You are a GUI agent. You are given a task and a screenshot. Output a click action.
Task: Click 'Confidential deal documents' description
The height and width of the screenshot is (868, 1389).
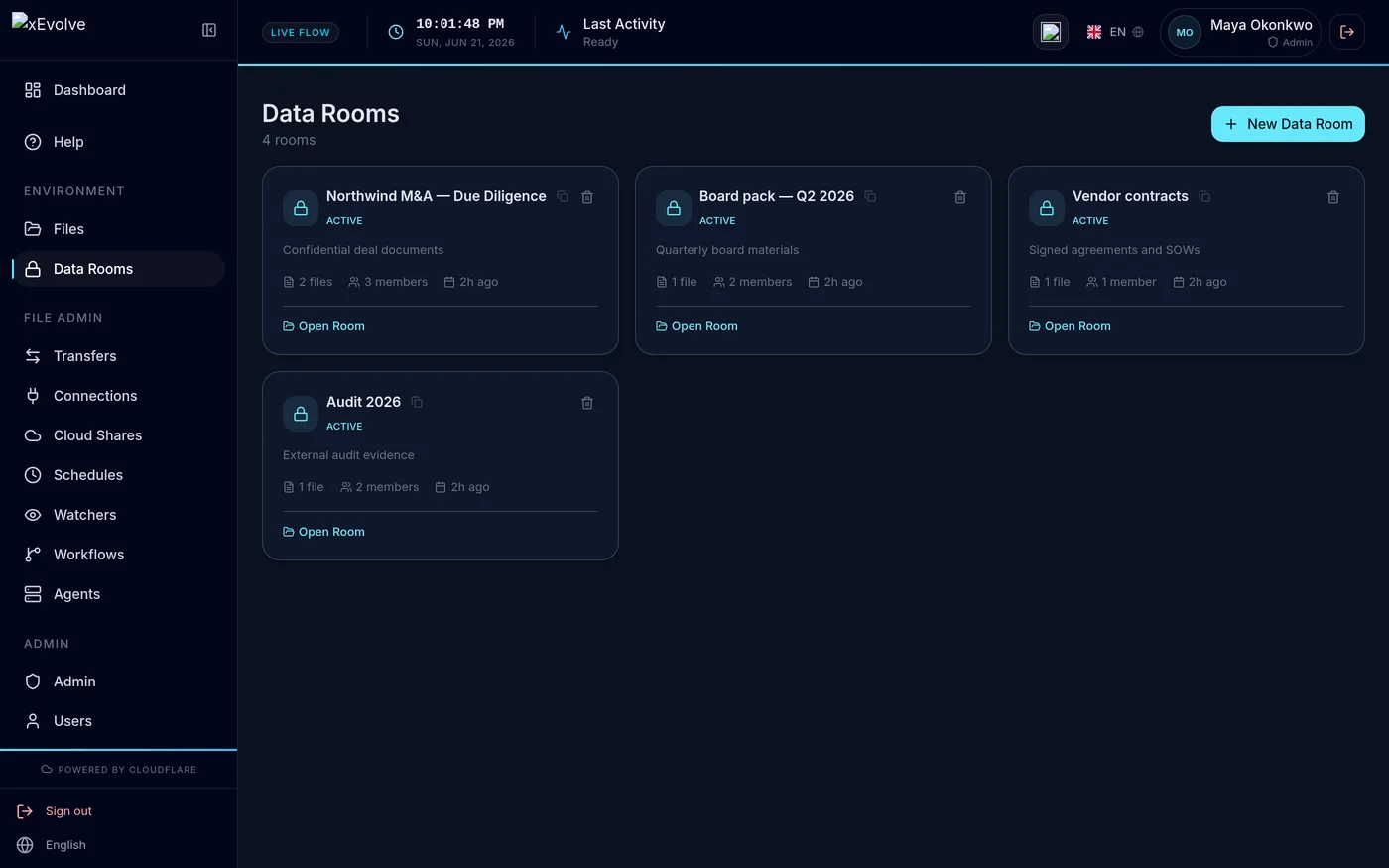point(363,250)
